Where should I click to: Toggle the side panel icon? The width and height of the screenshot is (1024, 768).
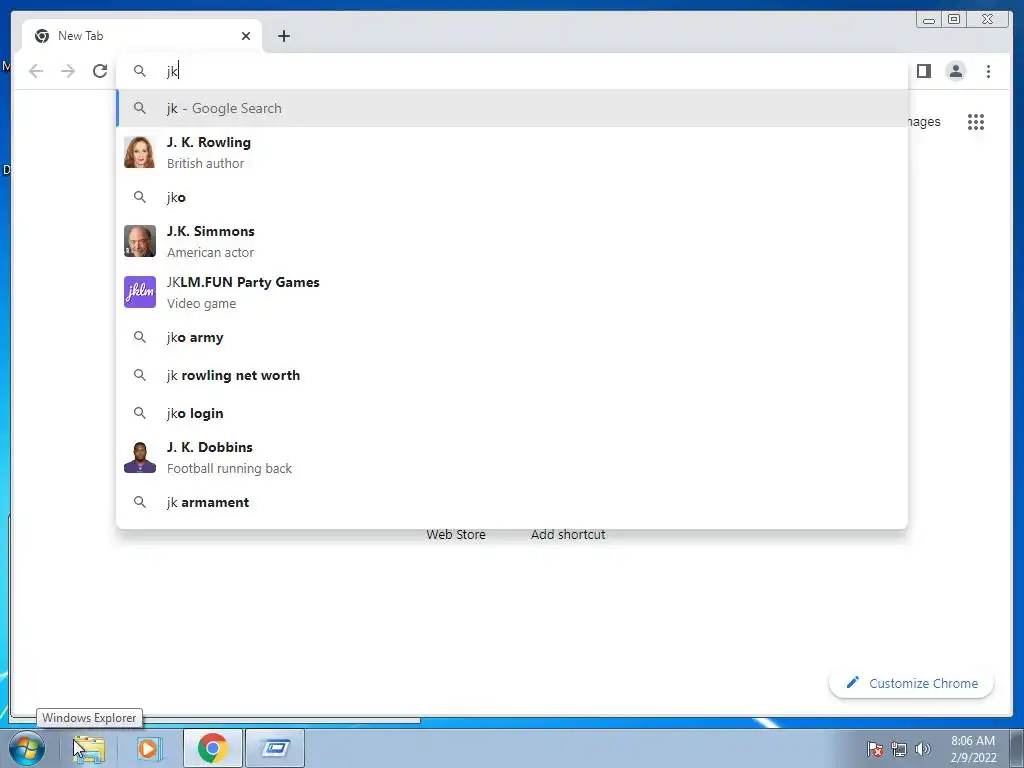[923, 71]
